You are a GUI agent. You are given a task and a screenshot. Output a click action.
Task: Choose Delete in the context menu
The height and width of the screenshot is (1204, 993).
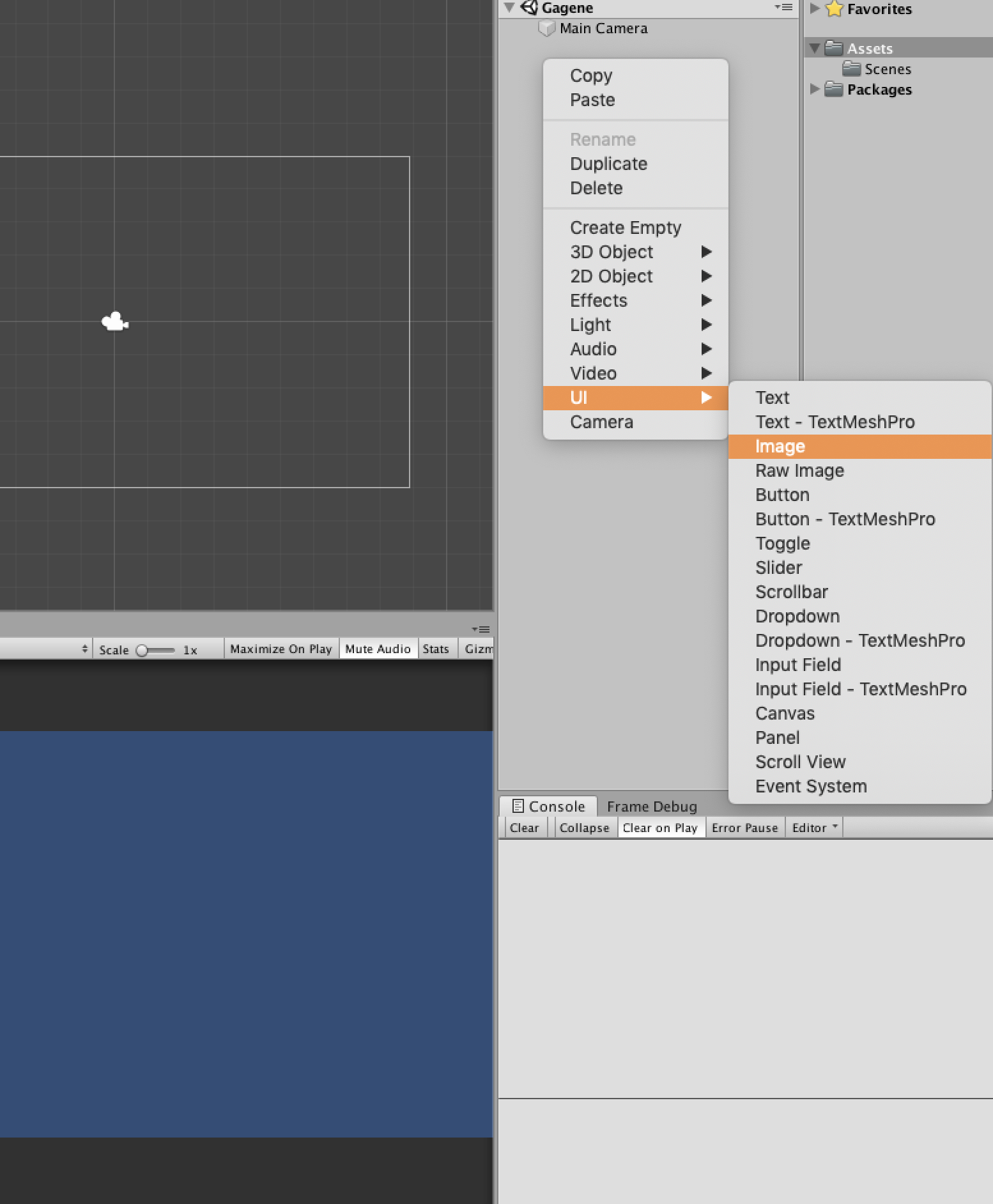tap(635, 188)
